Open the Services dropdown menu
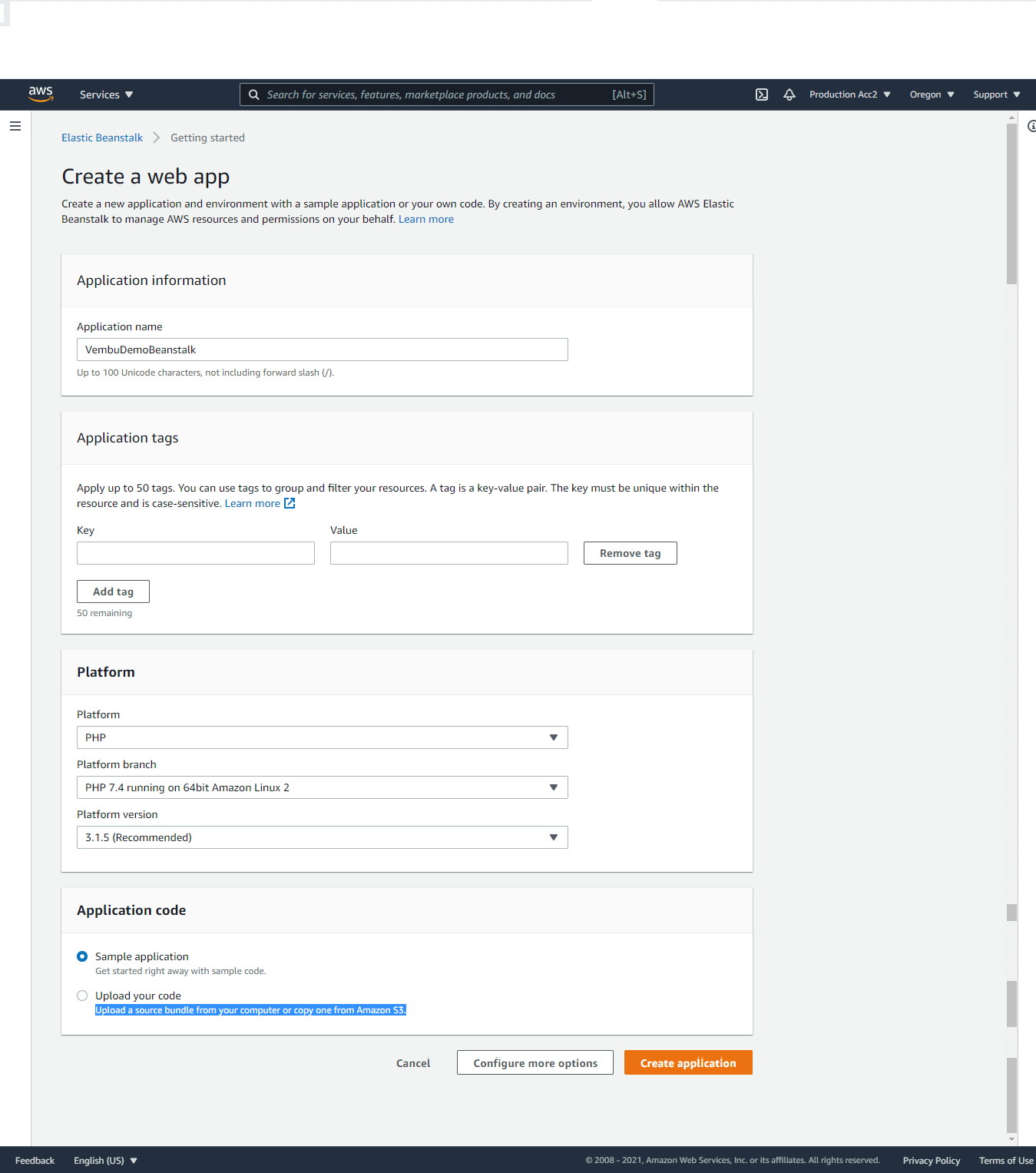This screenshot has height=1173, width=1036. point(106,94)
